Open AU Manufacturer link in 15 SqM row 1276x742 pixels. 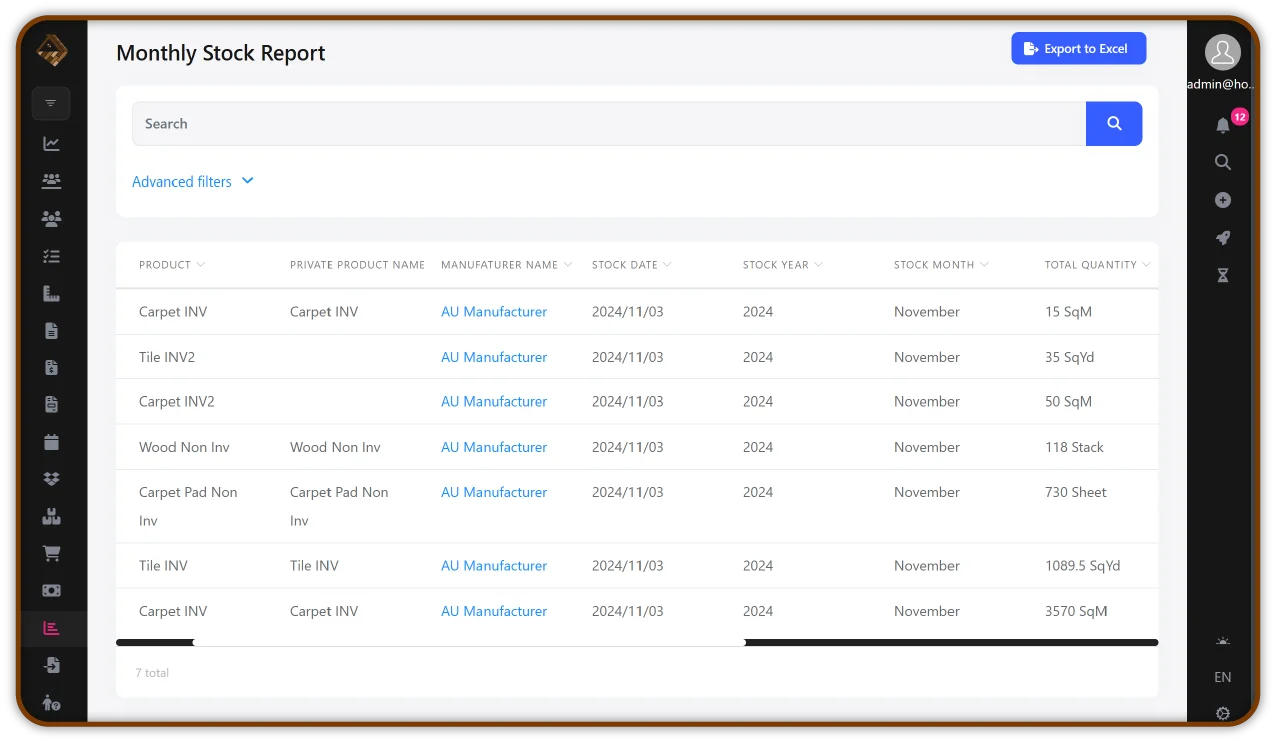(x=494, y=312)
